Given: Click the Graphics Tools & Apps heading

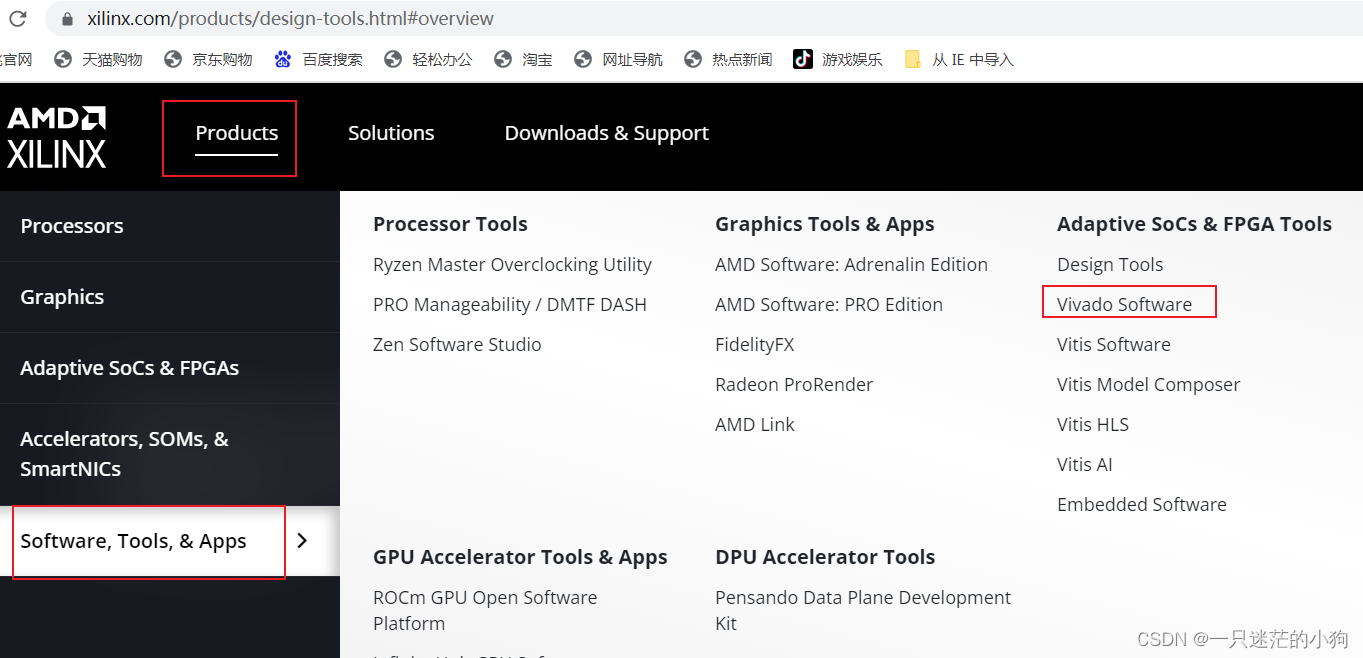Looking at the screenshot, I should click(x=825, y=224).
